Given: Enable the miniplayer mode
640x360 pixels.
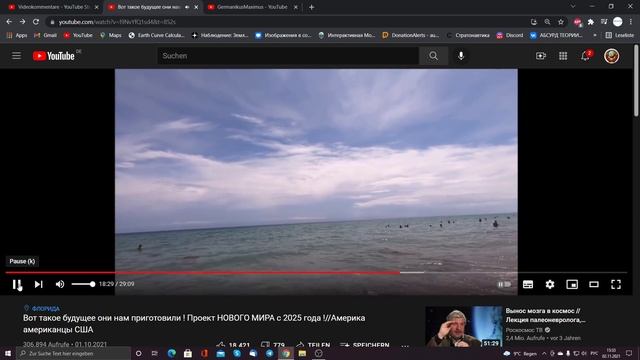Looking at the screenshot, I should [572, 284].
